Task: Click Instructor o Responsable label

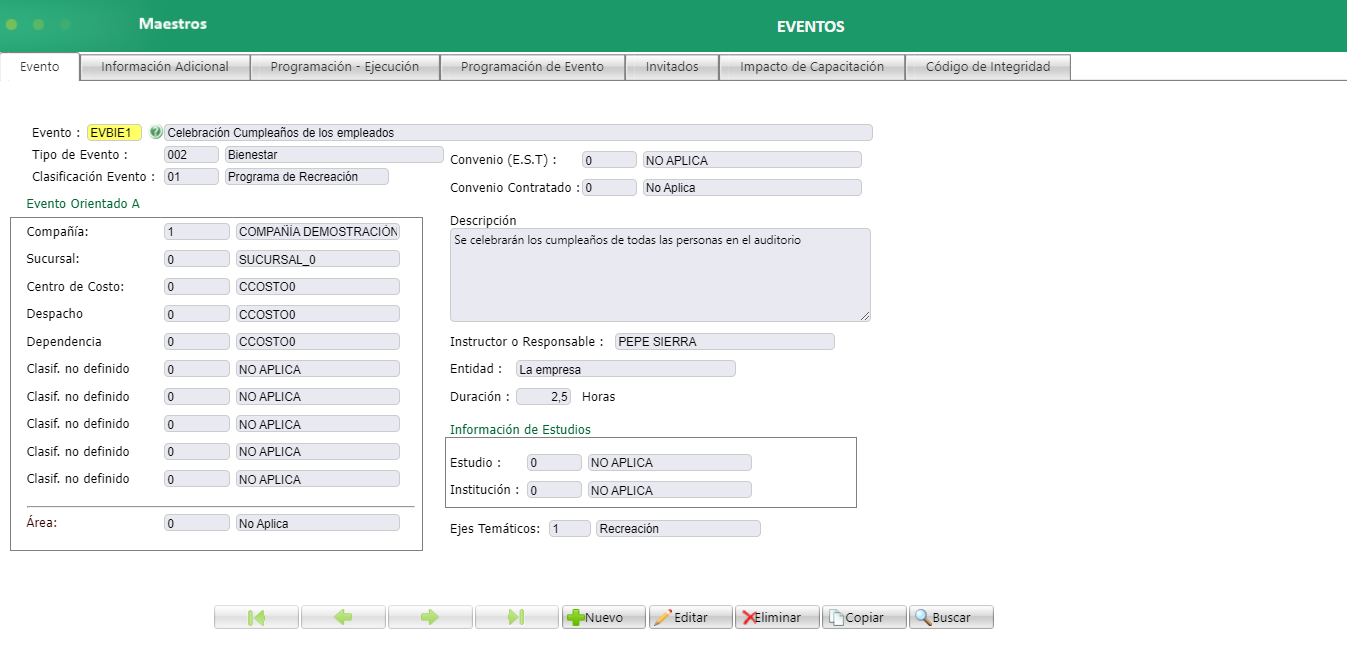Action: pyautogui.click(x=527, y=342)
